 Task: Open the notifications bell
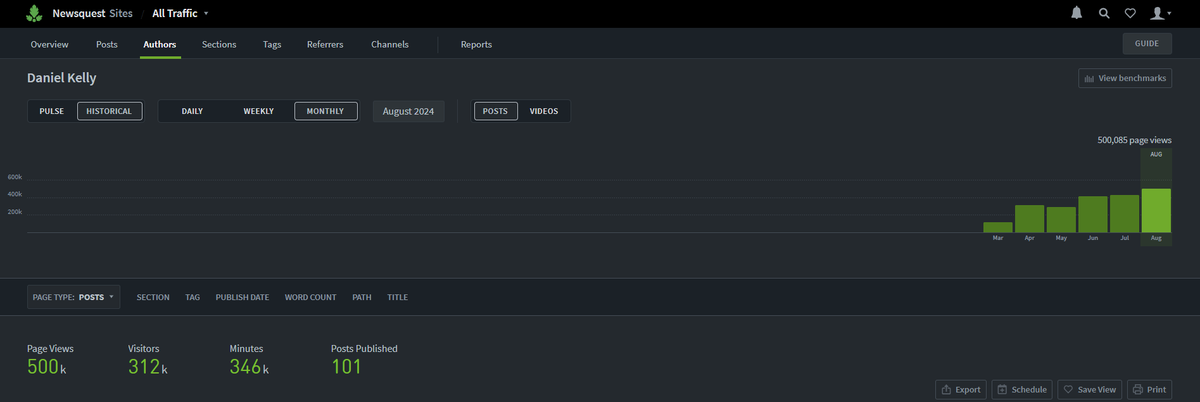pos(1077,14)
